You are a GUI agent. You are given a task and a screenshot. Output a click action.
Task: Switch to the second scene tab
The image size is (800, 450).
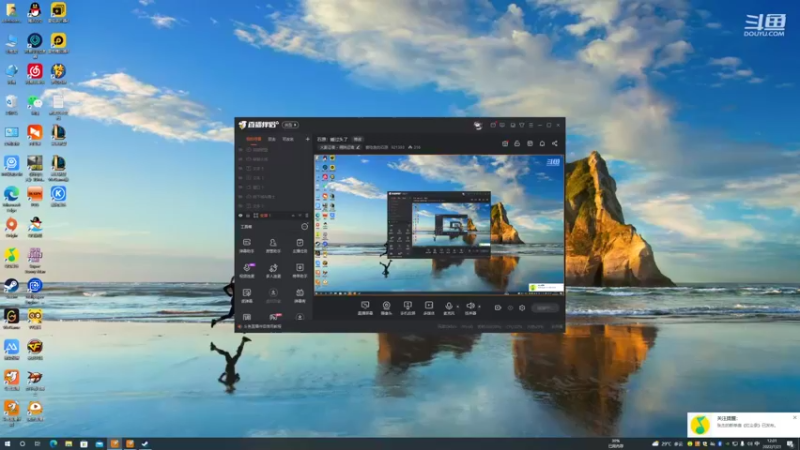point(272,139)
